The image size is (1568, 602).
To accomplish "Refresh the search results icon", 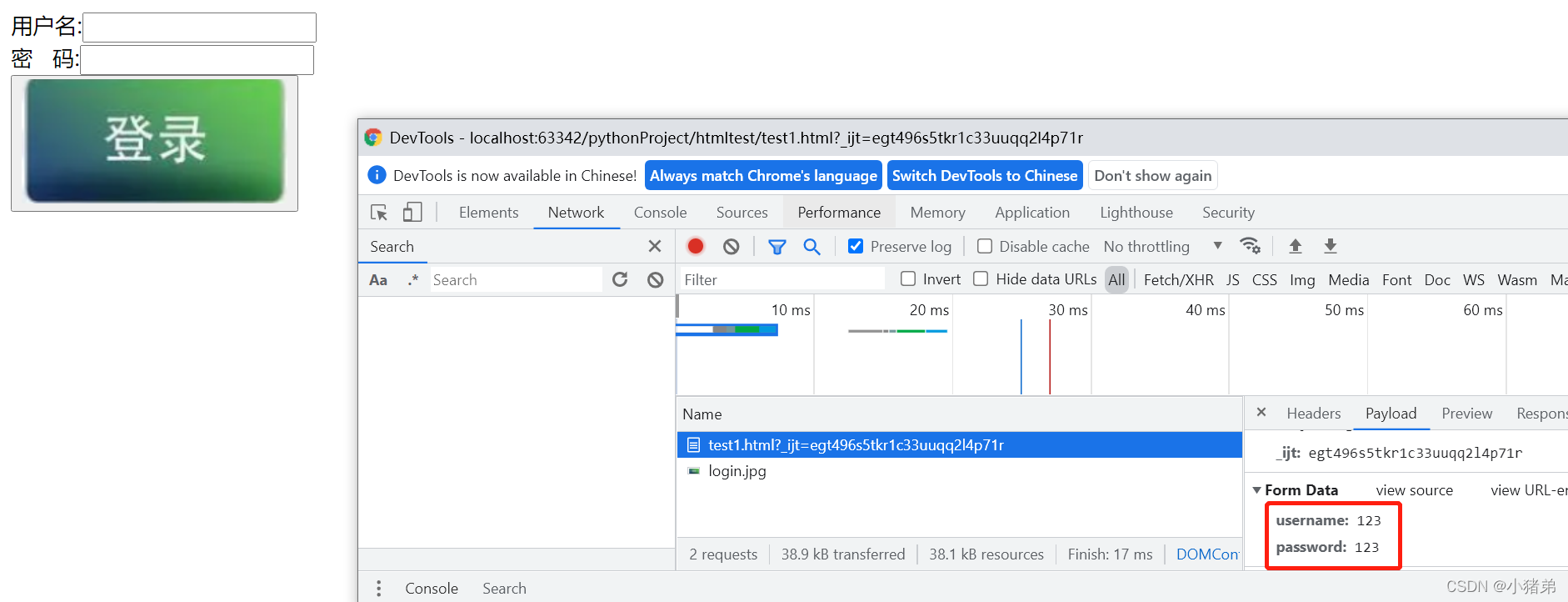I will (620, 279).
